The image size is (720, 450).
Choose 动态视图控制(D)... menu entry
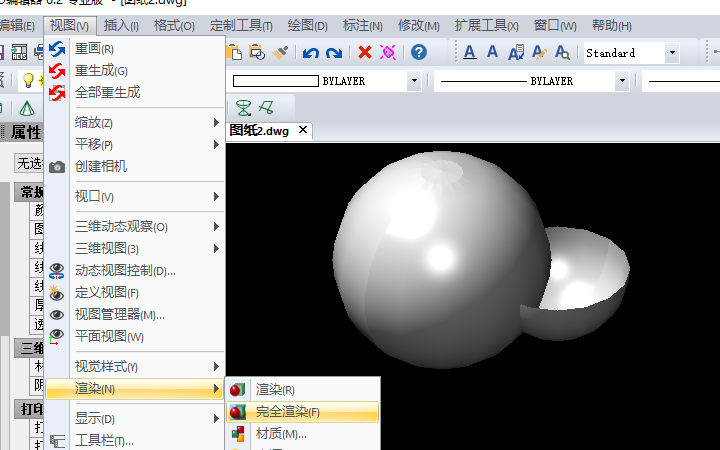point(135,270)
